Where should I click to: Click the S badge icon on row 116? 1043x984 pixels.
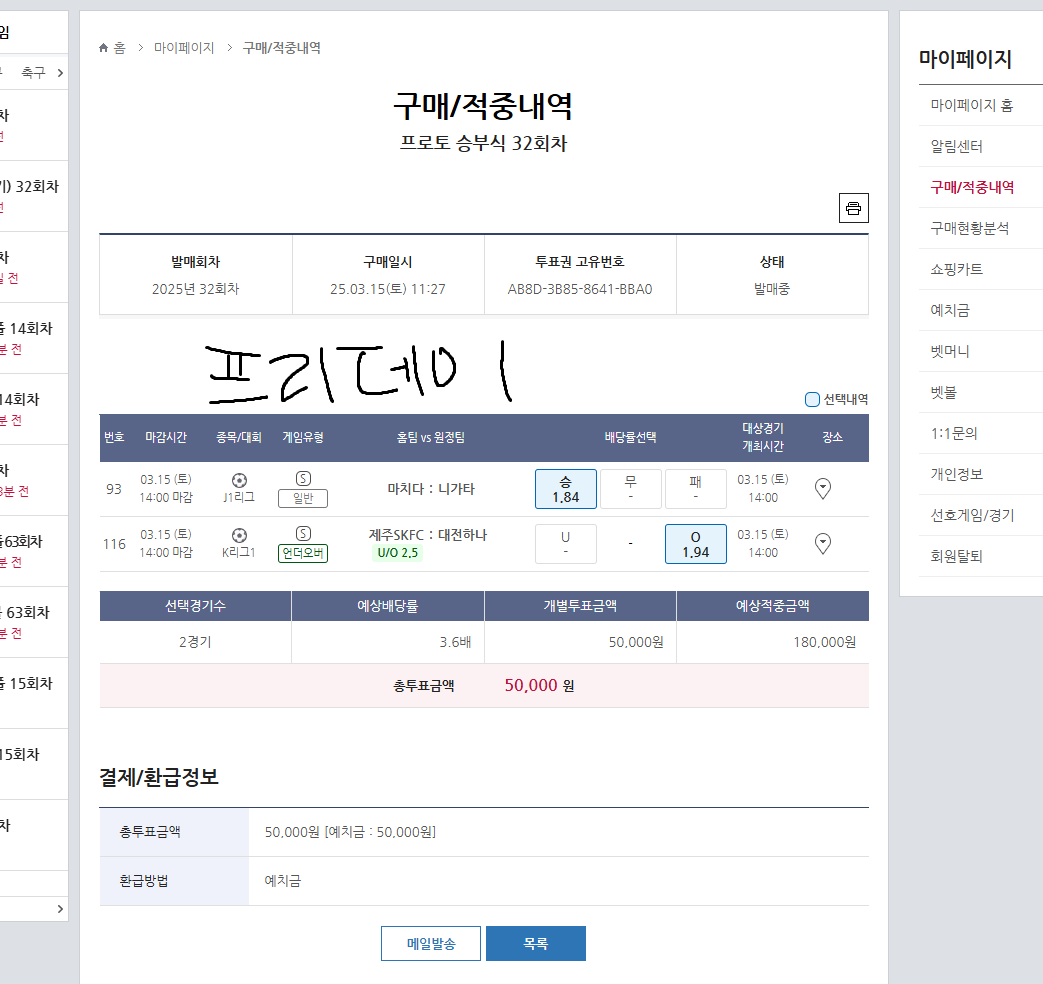303,534
